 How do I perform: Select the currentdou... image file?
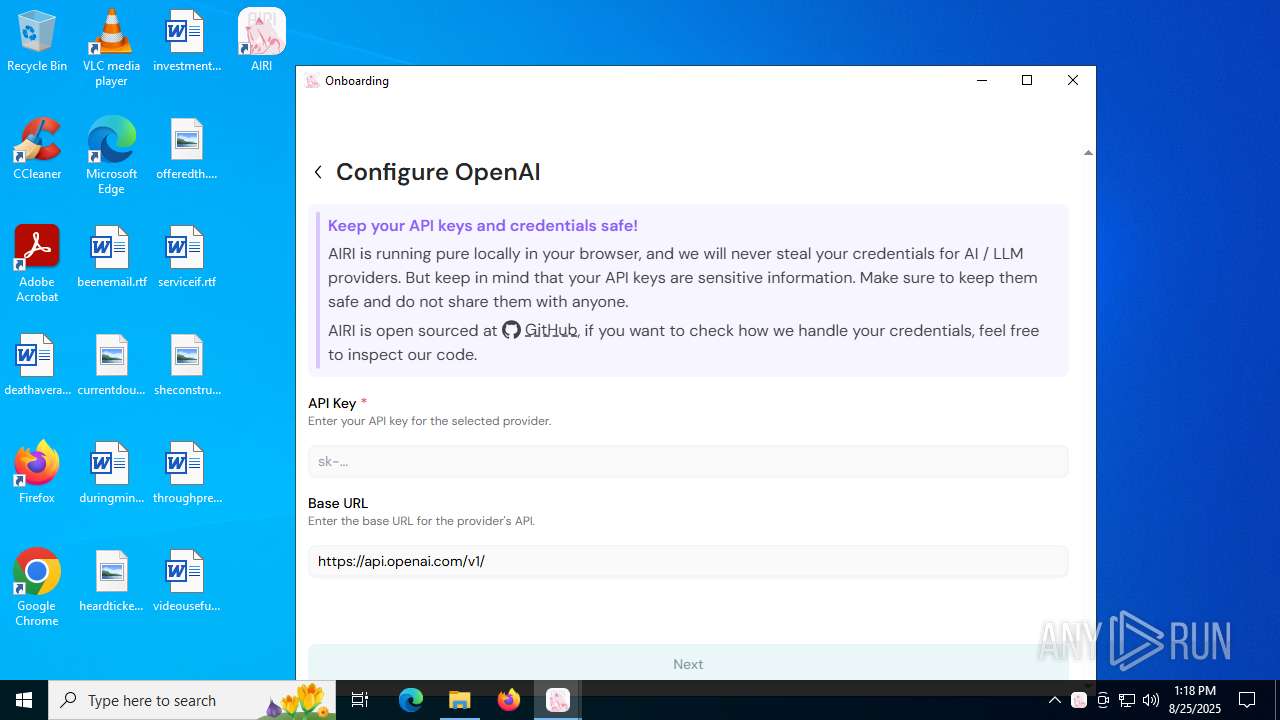[111, 364]
